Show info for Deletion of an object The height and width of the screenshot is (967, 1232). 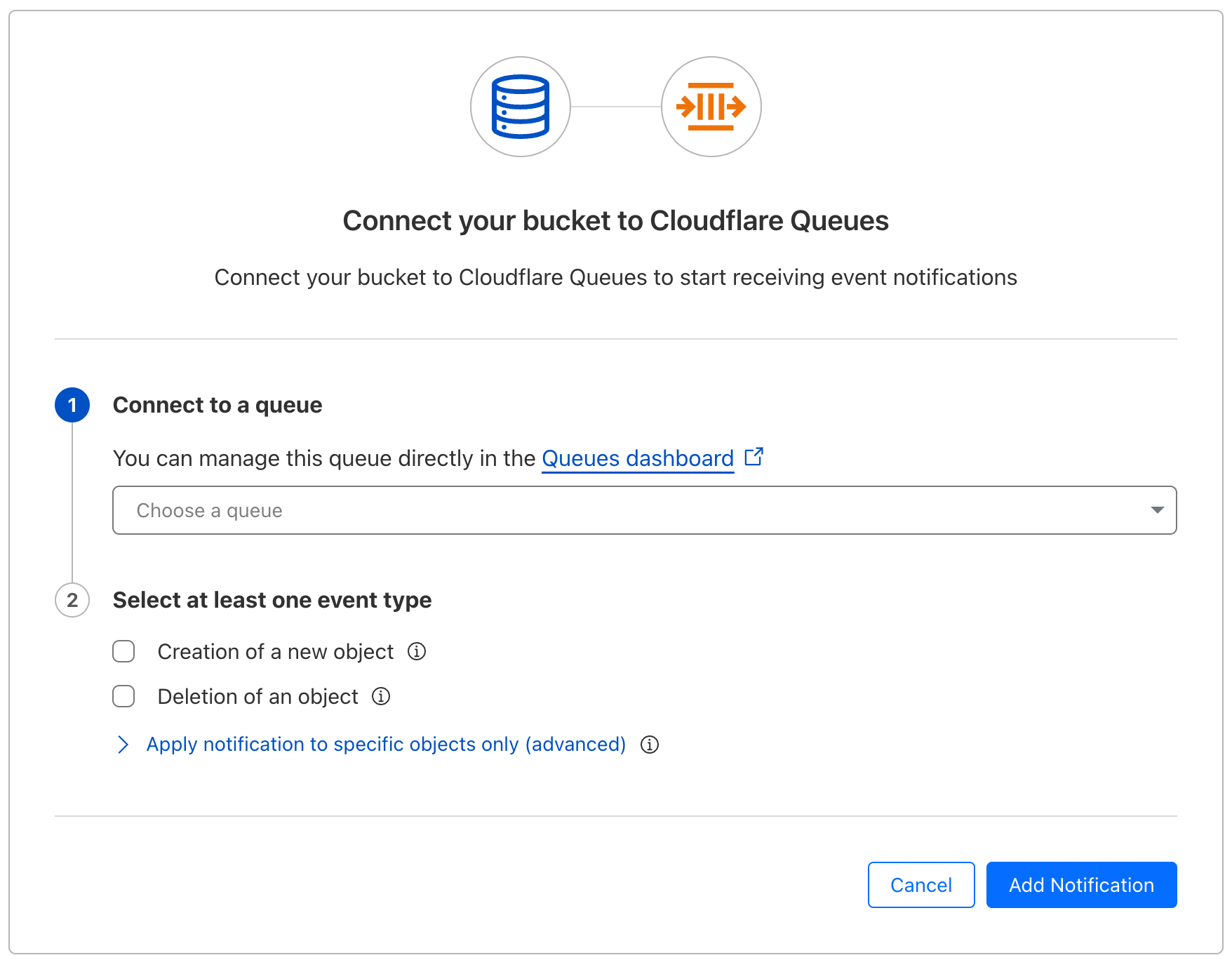381,697
